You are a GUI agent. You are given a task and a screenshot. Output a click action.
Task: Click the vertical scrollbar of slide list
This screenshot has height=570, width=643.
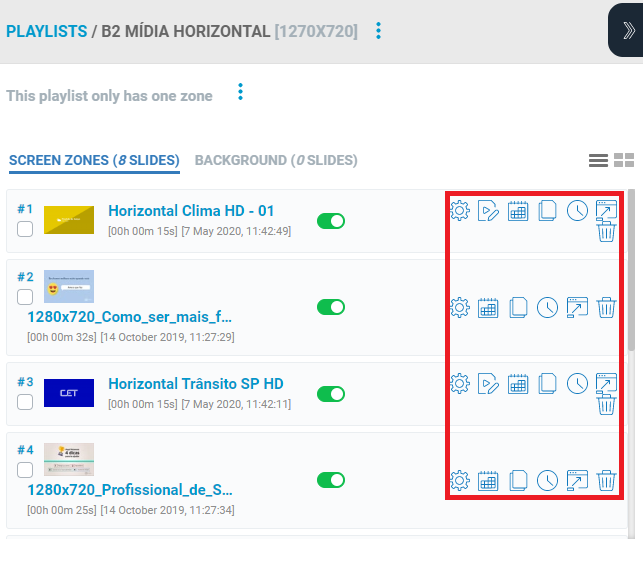[x=632, y=271]
